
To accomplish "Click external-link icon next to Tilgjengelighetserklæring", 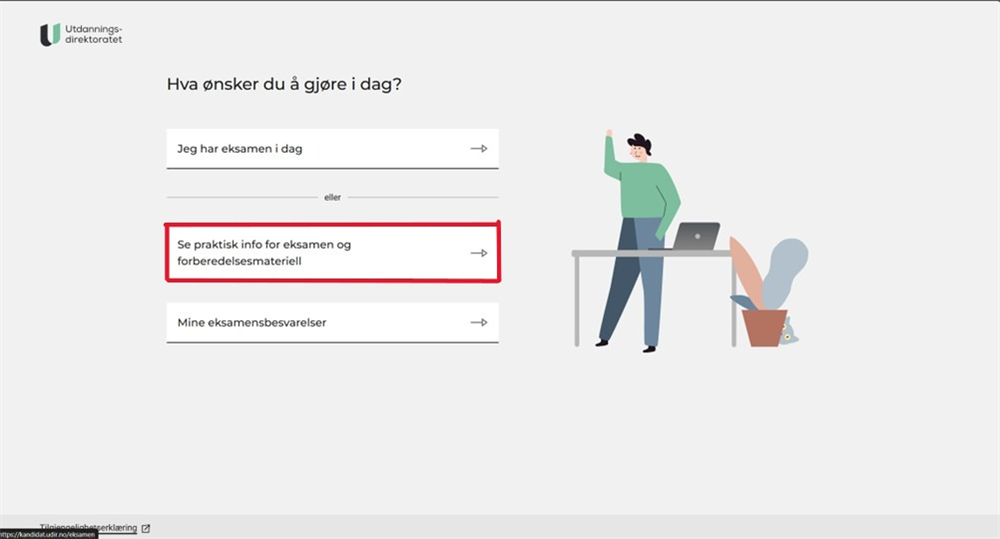I will (146, 528).
